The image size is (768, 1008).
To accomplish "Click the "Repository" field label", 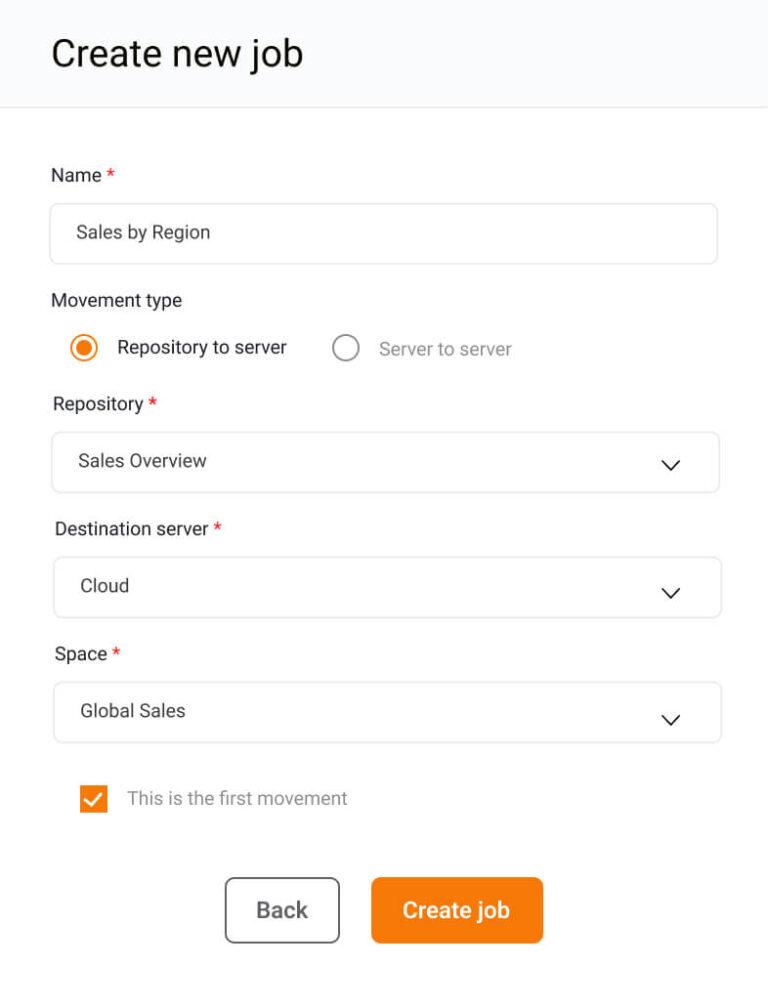I will click(x=98, y=404).
